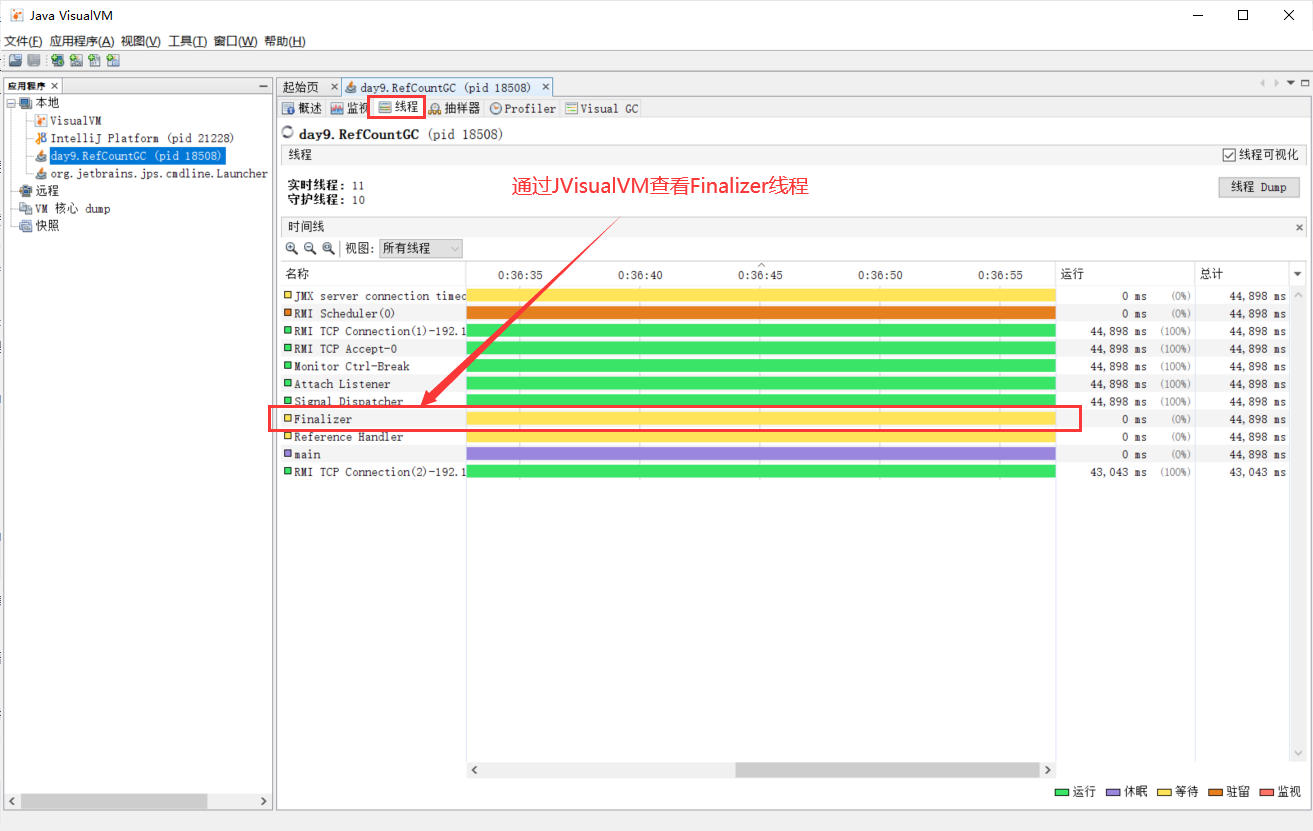Open the 起始页 tab
This screenshot has height=831, width=1313.
pyautogui.click(x=301, y=87)
